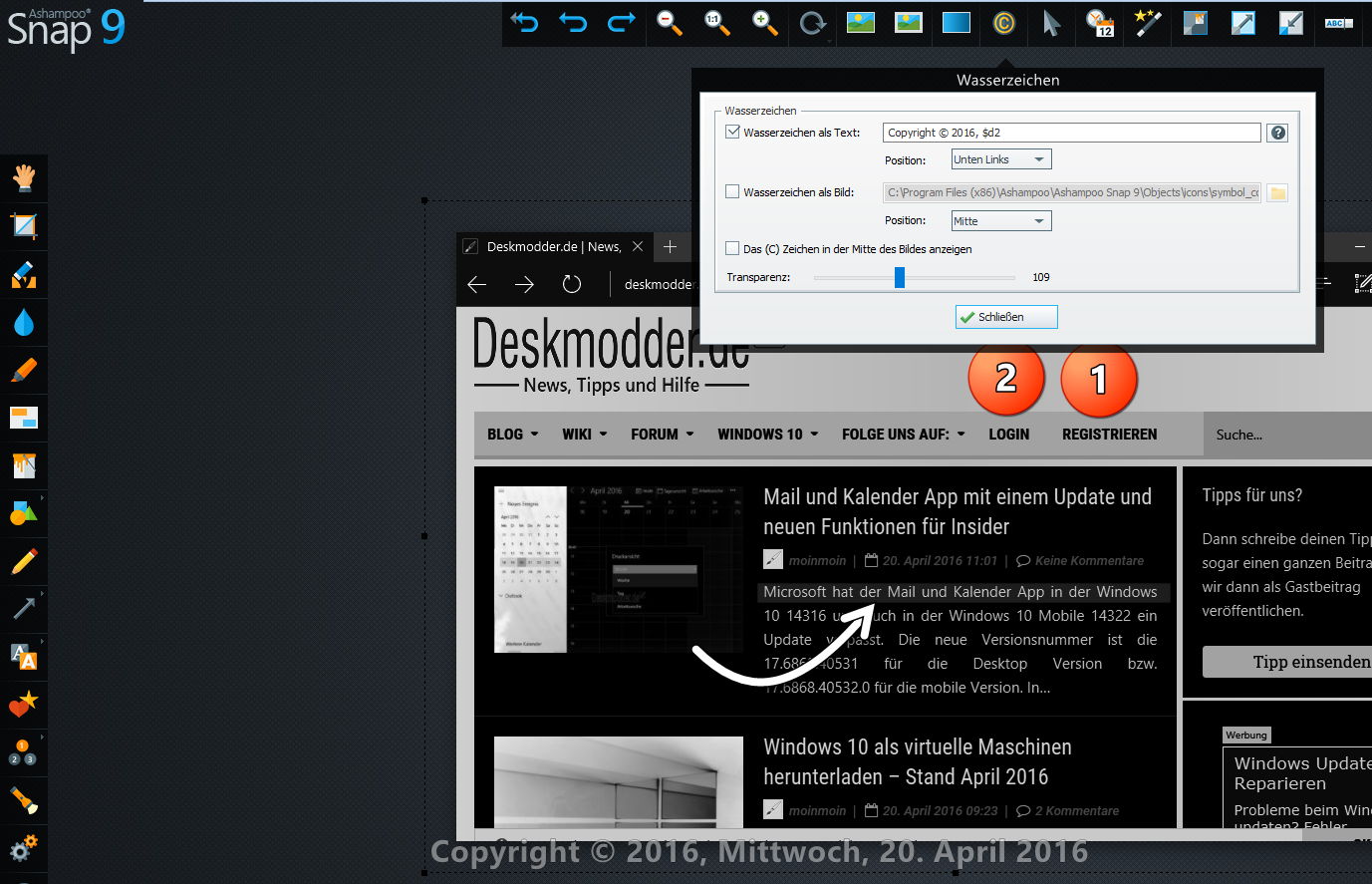Expand WINDOWS 10 menu in captured page

[767, 435]
